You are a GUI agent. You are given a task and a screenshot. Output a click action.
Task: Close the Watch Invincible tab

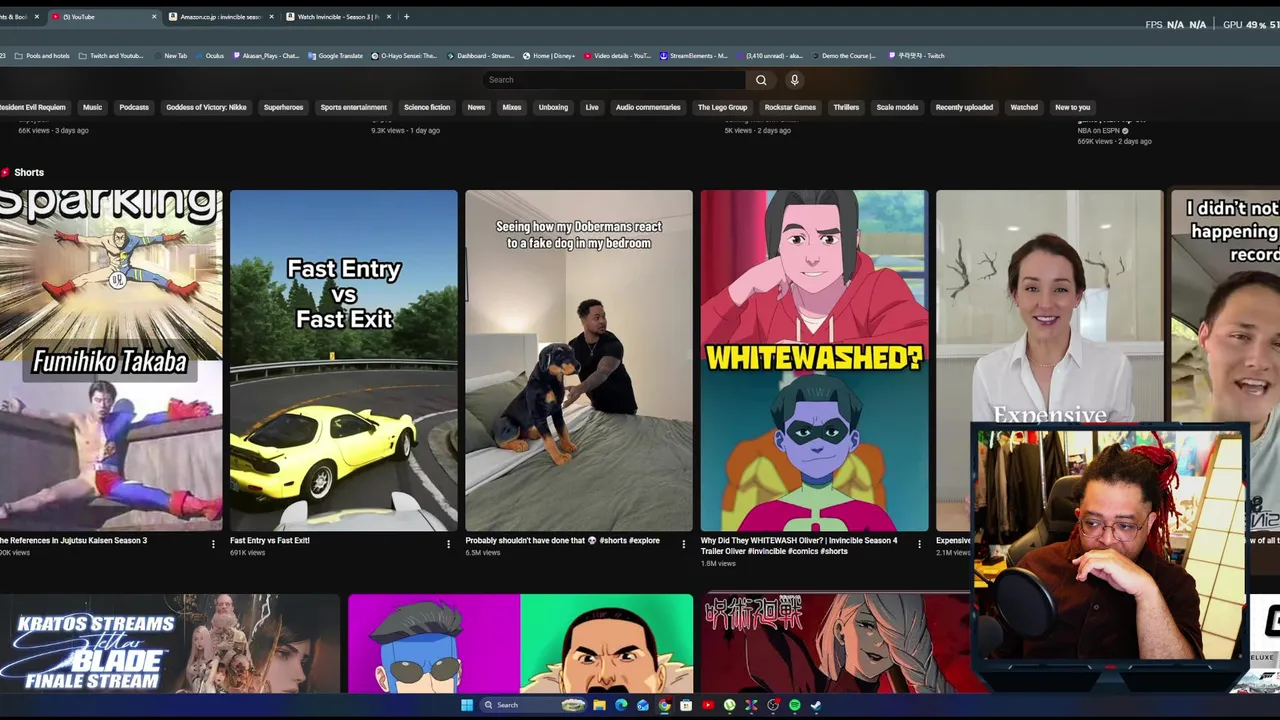point(389,16)
